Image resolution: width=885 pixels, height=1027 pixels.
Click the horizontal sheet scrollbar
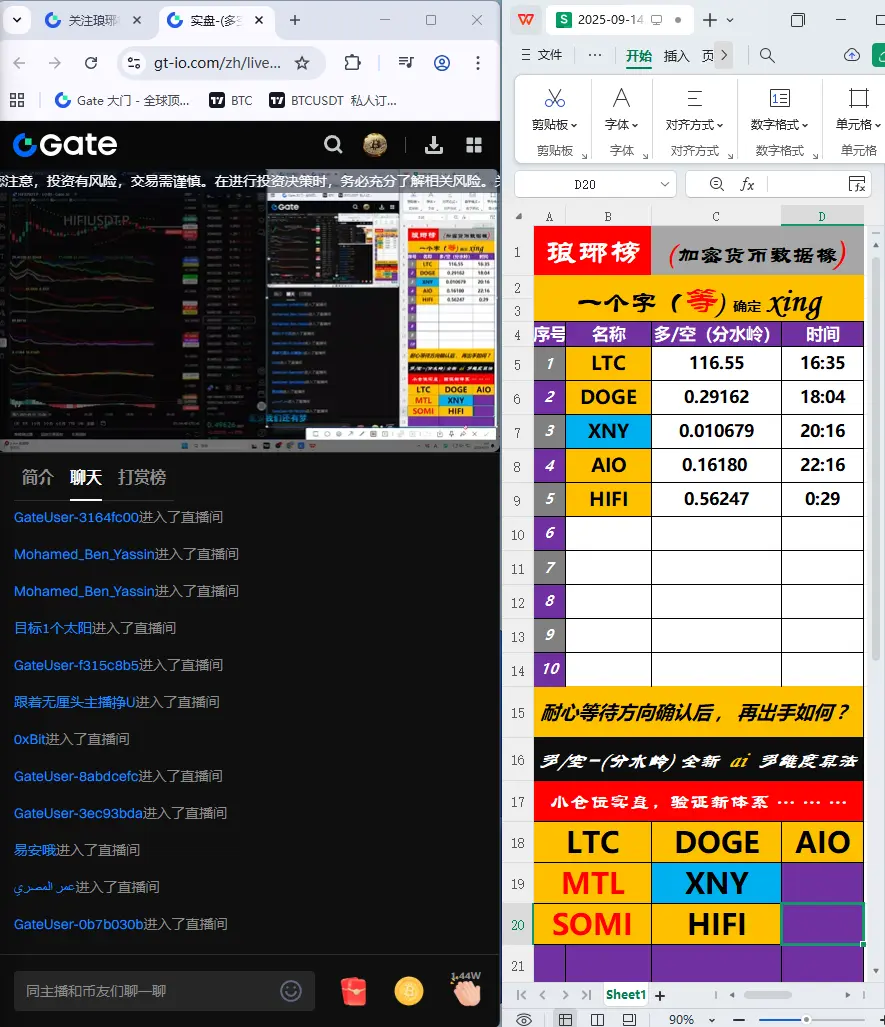(768, 995)
